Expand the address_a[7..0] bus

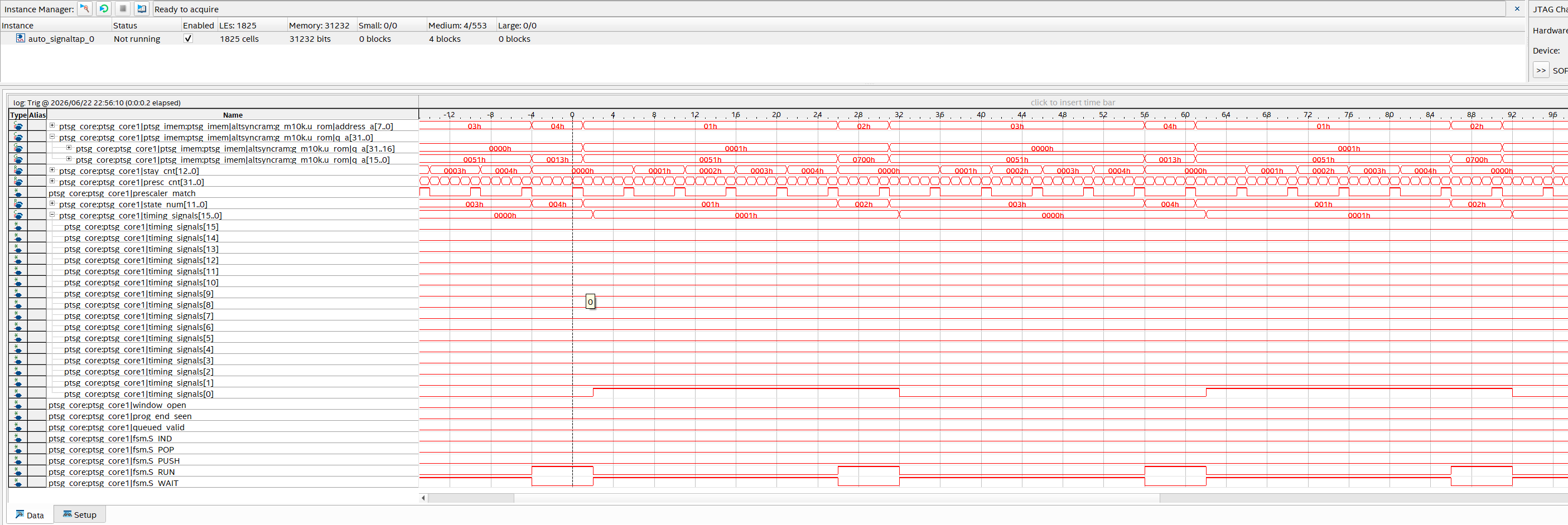[x=52, y=126]
